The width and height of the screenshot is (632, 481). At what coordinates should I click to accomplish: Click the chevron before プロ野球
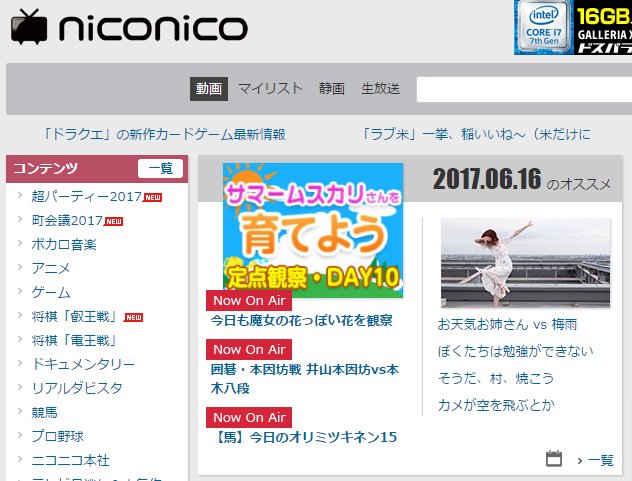[x=20, y=435]
